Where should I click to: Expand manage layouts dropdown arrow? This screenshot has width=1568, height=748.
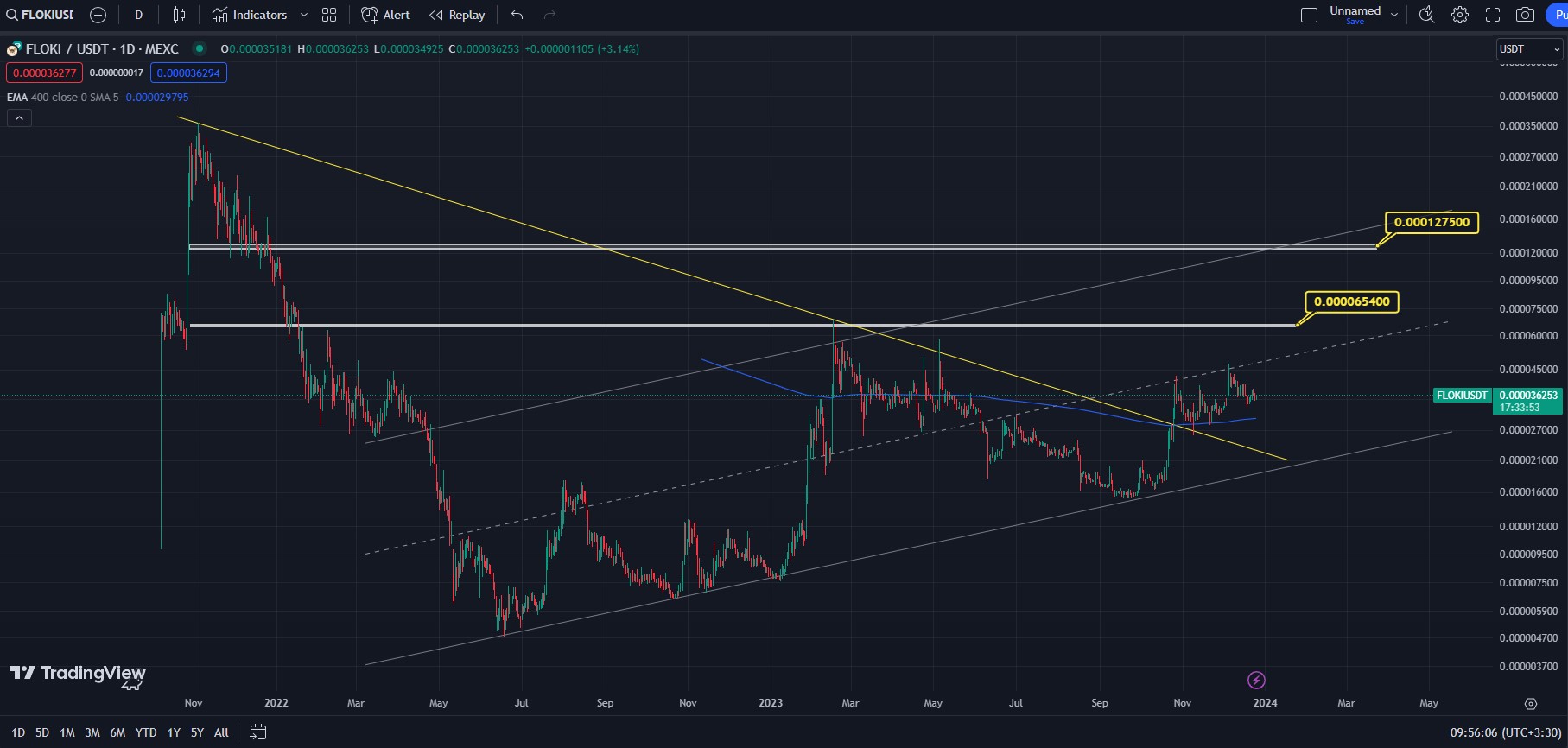click(x=1394, y=15)
